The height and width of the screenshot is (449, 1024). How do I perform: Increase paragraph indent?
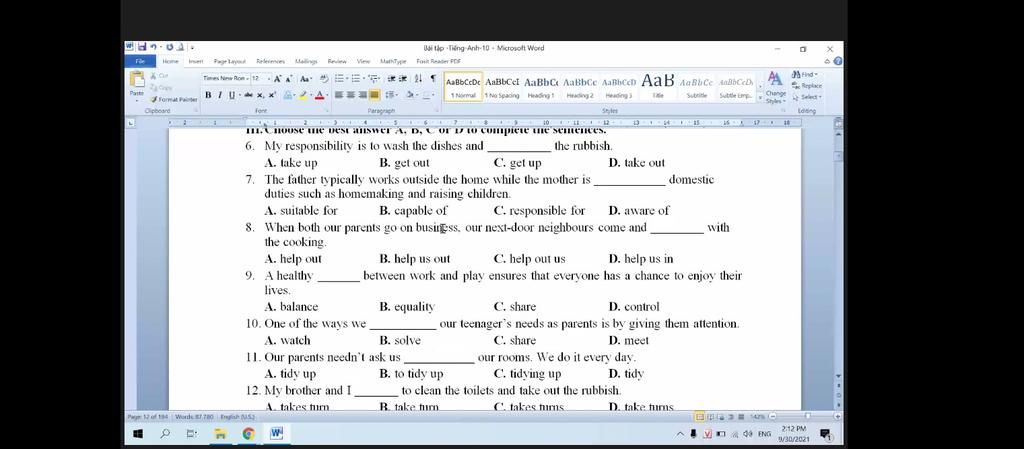point(403,79)
